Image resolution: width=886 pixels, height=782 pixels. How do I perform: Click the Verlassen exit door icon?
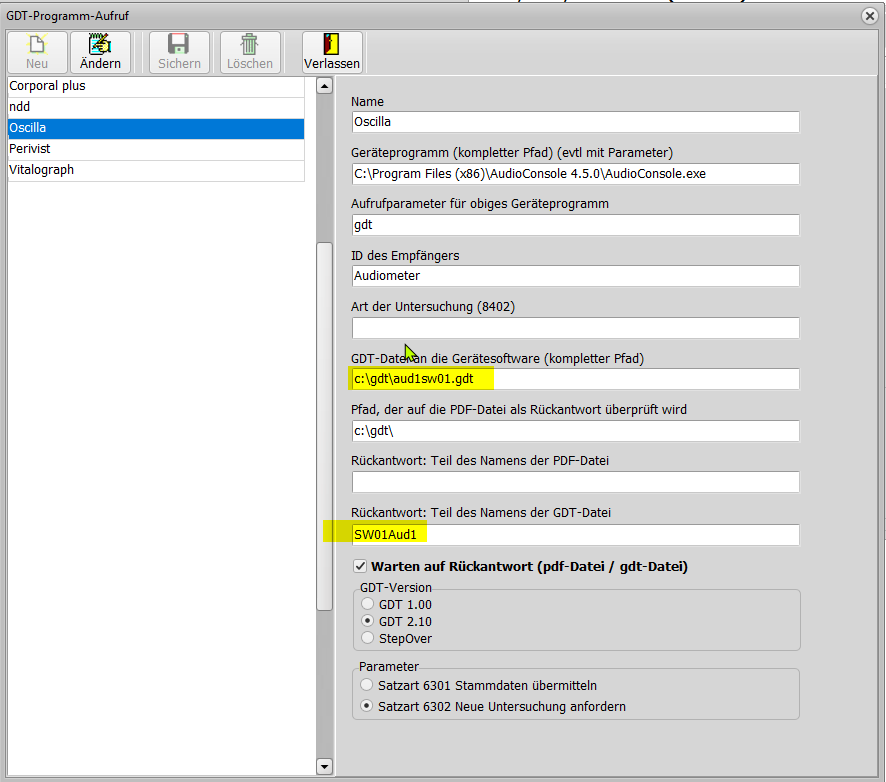(332, 44)
